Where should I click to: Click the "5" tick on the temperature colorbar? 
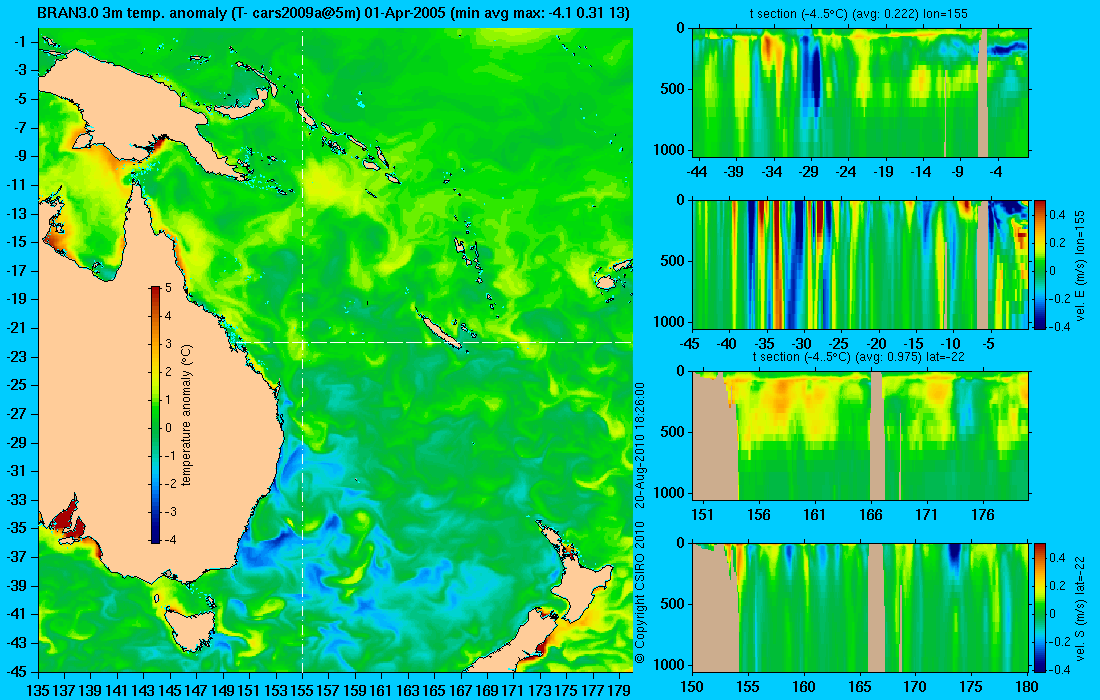pos(168,288)
